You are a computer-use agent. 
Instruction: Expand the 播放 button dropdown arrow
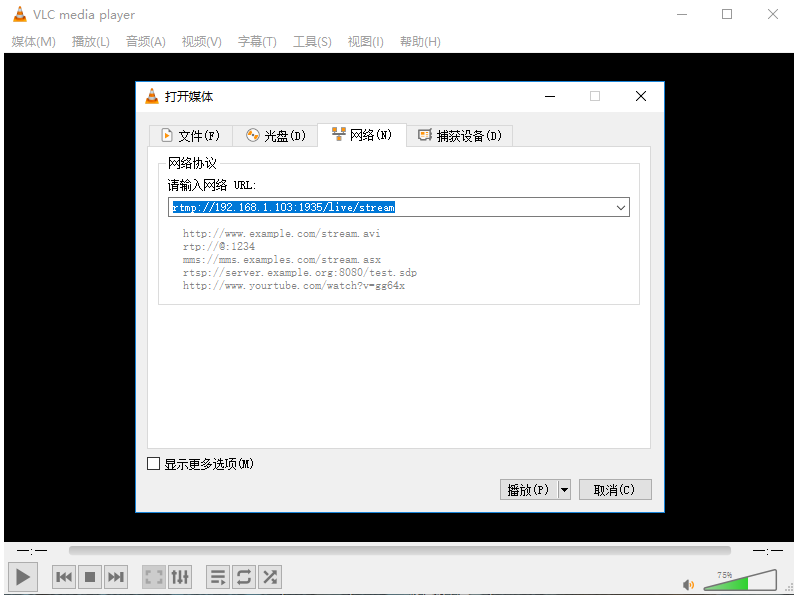[564, 490]
